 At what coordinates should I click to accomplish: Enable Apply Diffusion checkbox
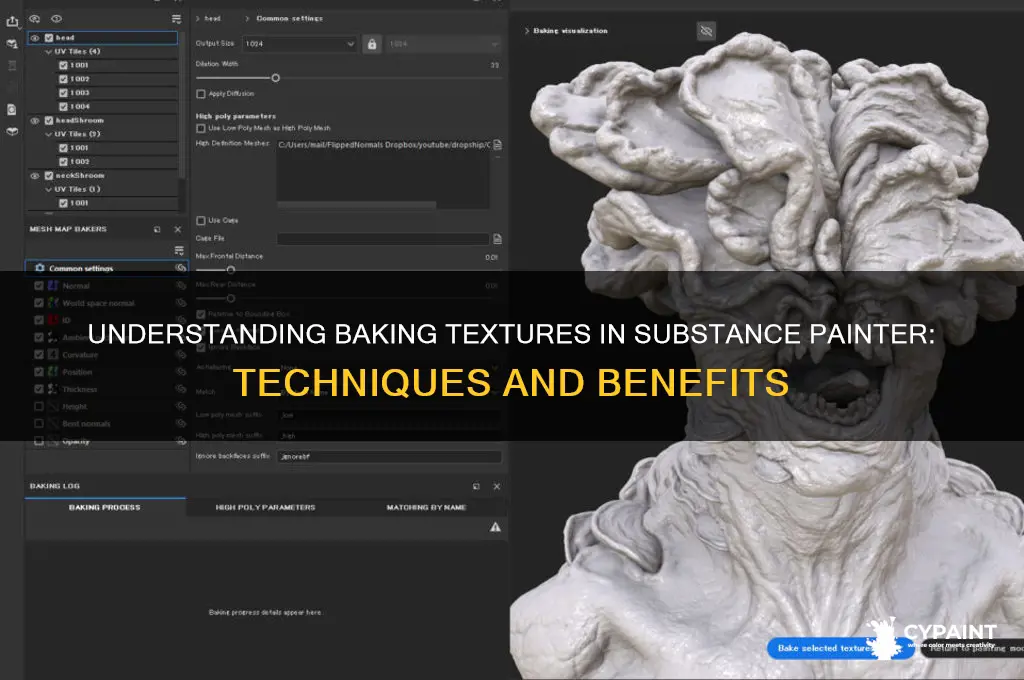pyautogui.click(x=201, y=94)
